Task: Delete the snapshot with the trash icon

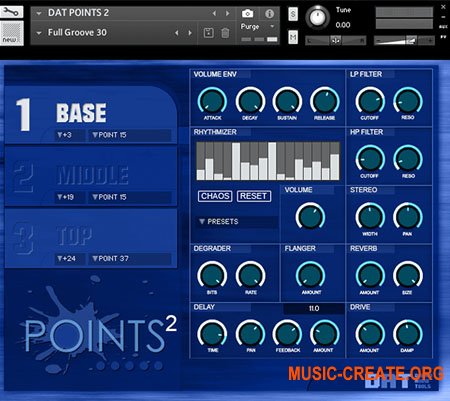Action: [x=225, y=33]
